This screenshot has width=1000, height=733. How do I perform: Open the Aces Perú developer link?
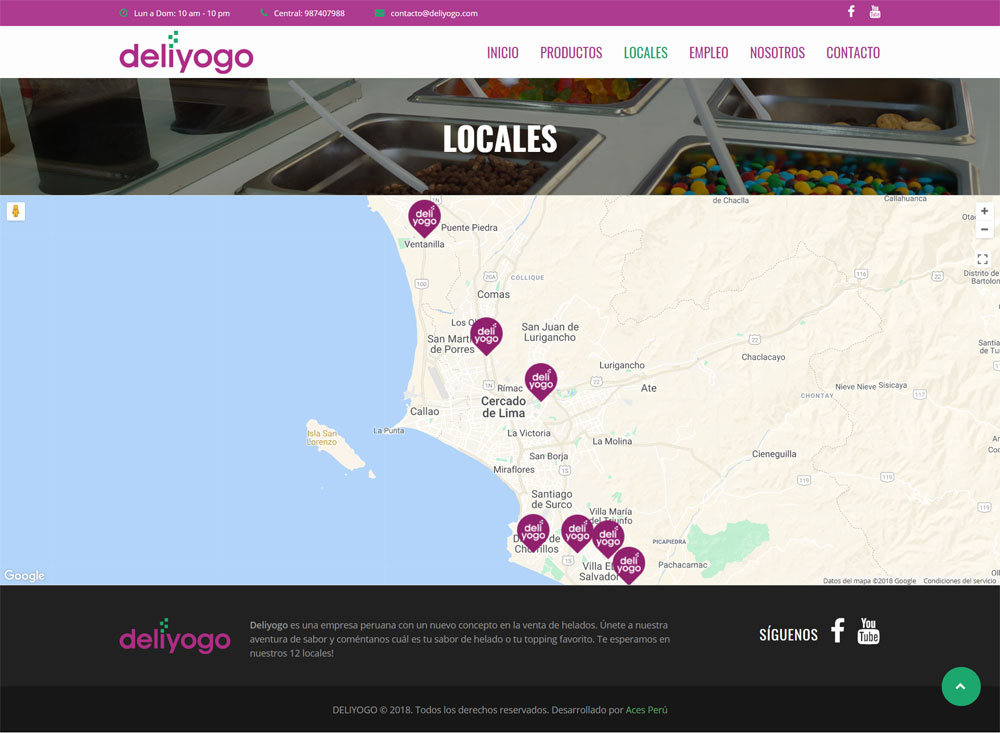646,709
